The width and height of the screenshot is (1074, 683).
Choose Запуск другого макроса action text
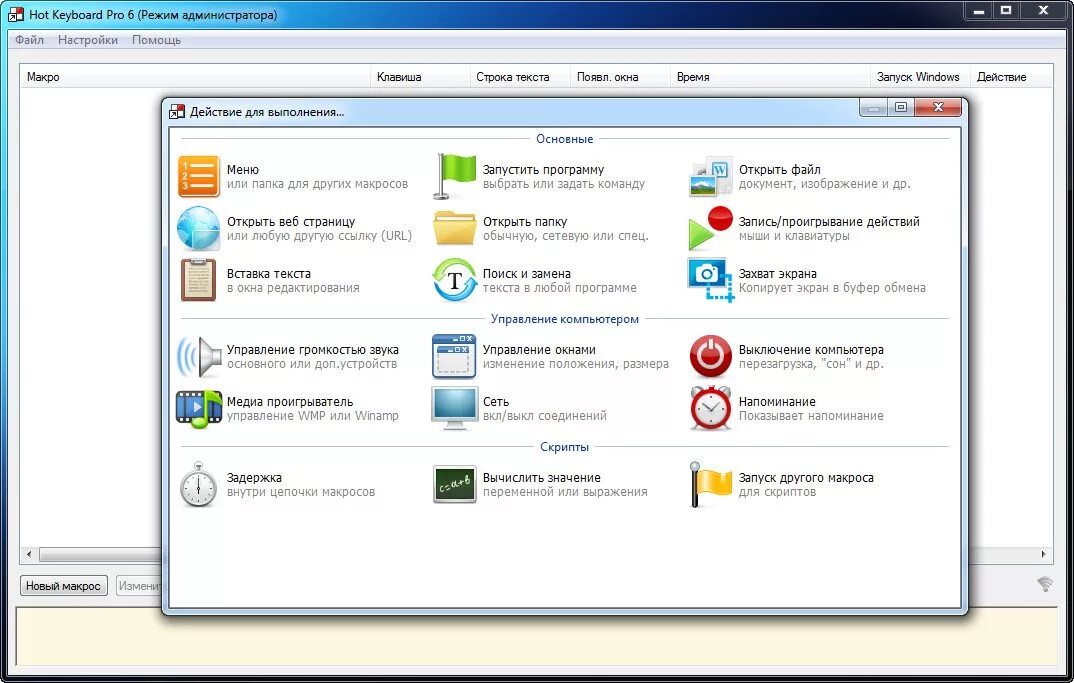(x=806, y=477)
